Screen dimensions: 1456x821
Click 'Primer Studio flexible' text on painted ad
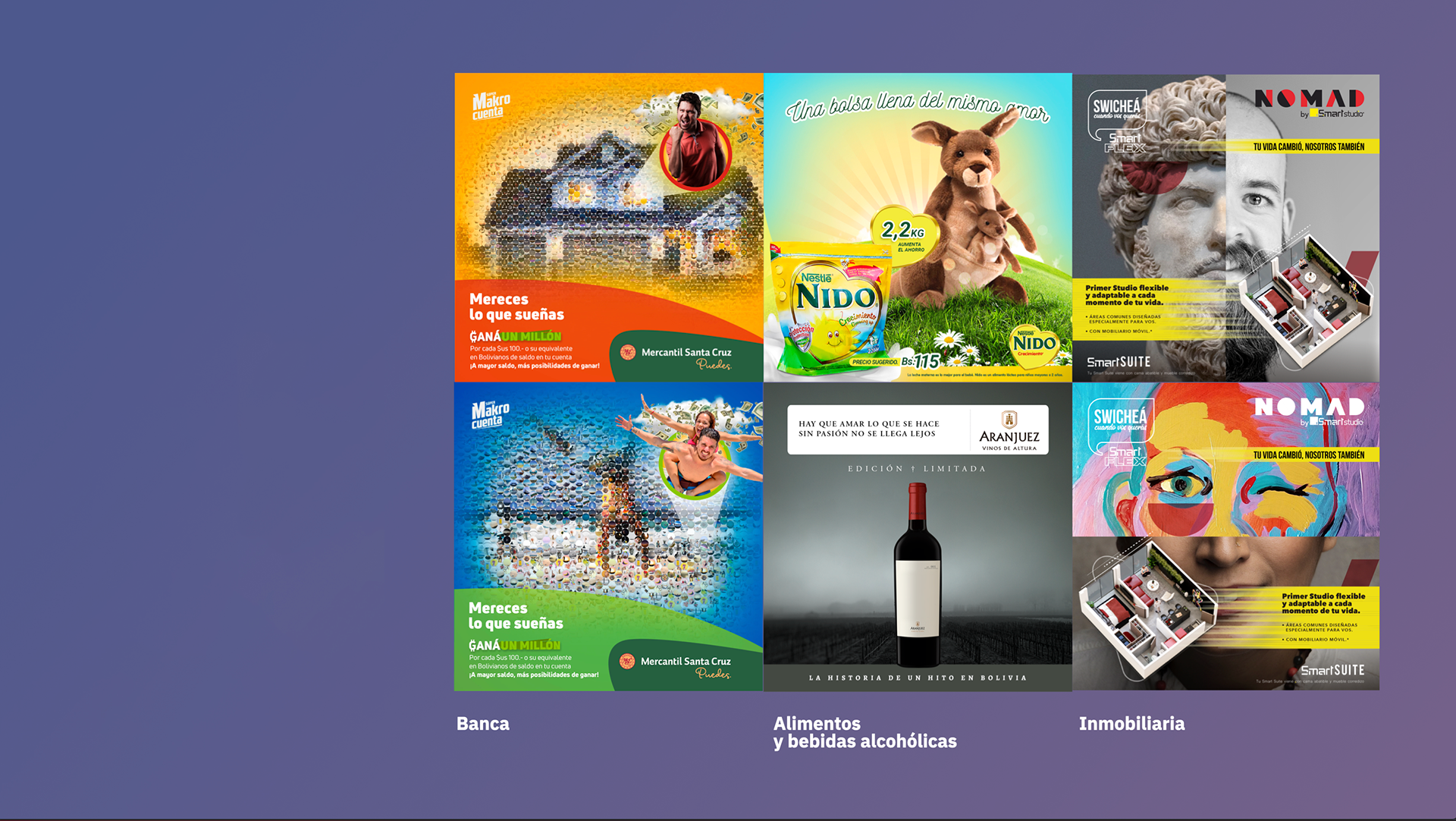1323,603
